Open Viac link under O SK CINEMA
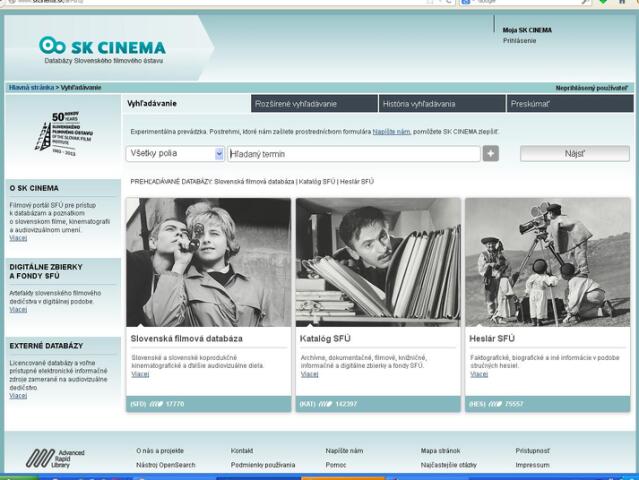The image size is (639, 480). click(x=18, y=238)
